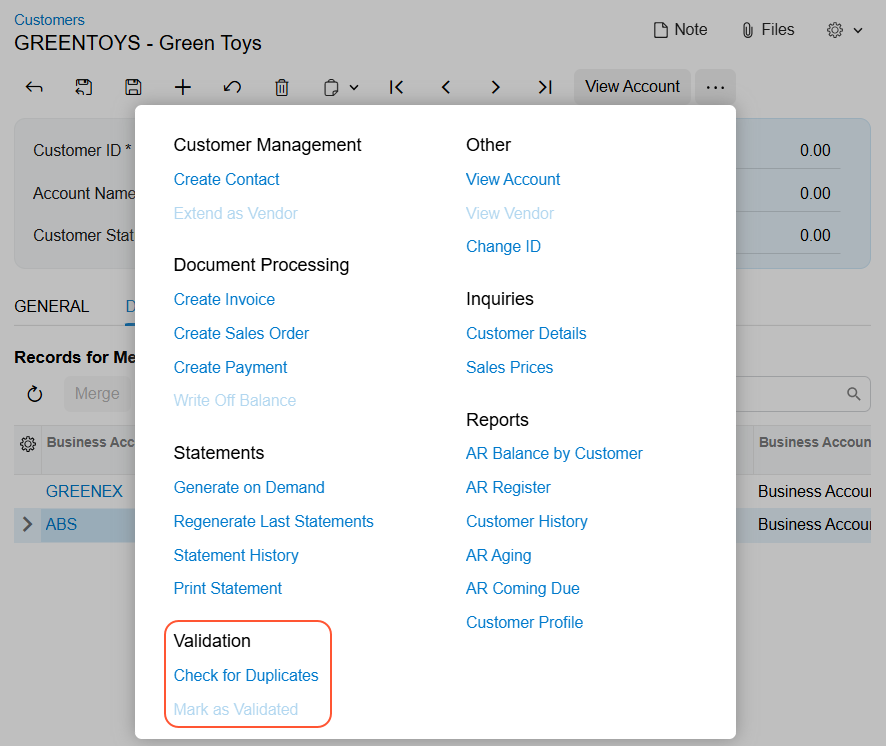This screenshot has width=886, height=746.
Task: Click Write Off Balance entry
Action: (235, 400)
